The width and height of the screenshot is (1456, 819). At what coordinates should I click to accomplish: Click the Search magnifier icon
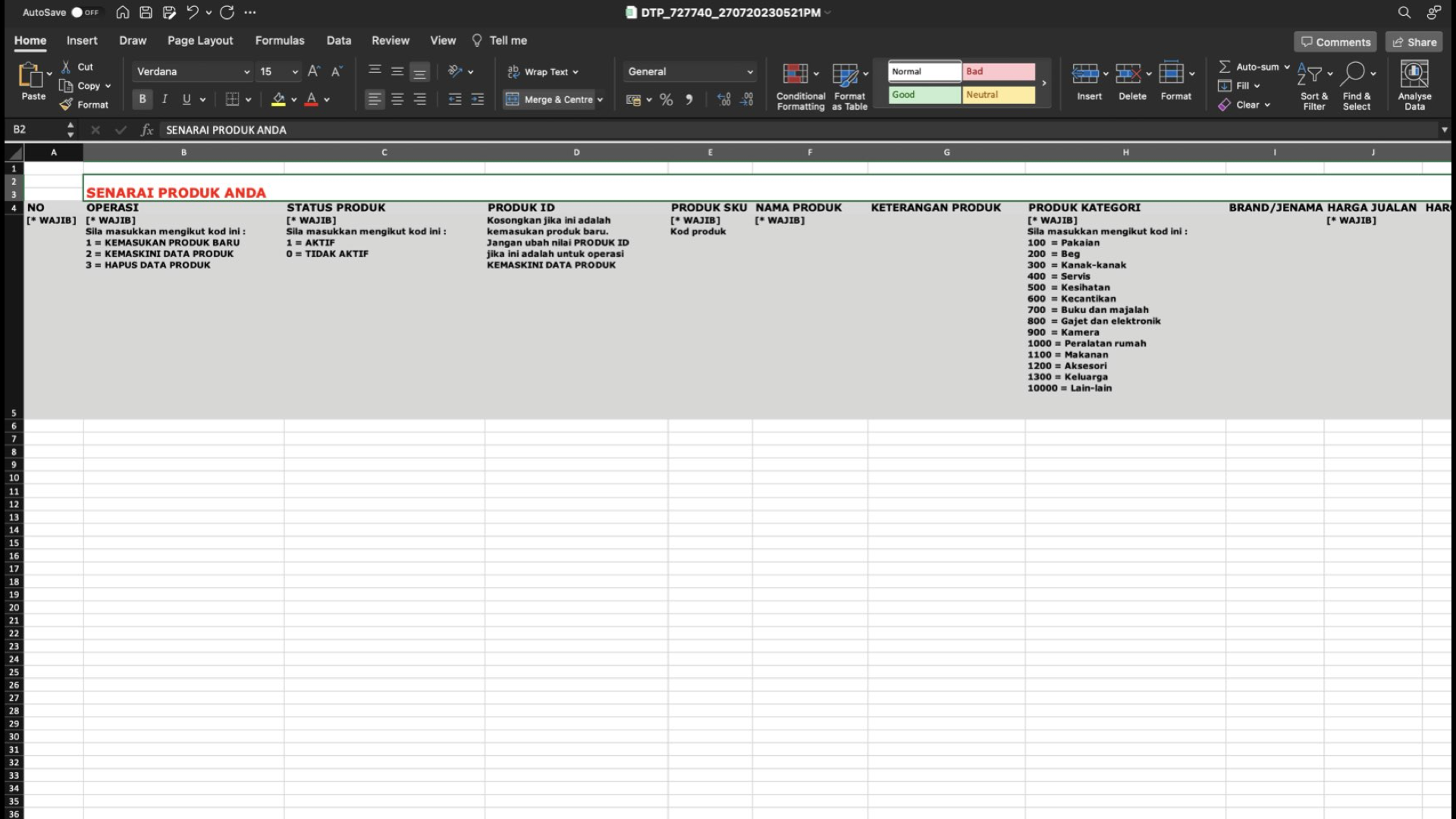tap(1404, 12)
